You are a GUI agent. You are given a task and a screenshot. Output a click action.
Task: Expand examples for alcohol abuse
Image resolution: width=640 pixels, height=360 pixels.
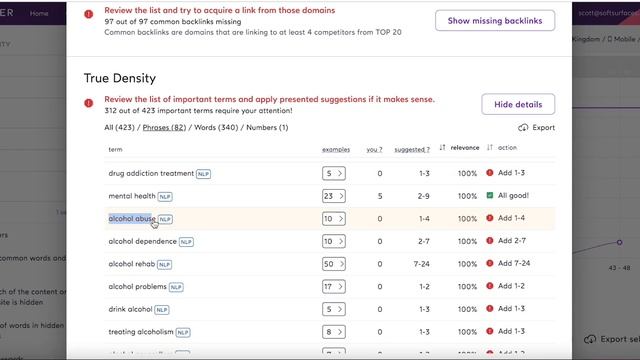[x=333, y=219]
